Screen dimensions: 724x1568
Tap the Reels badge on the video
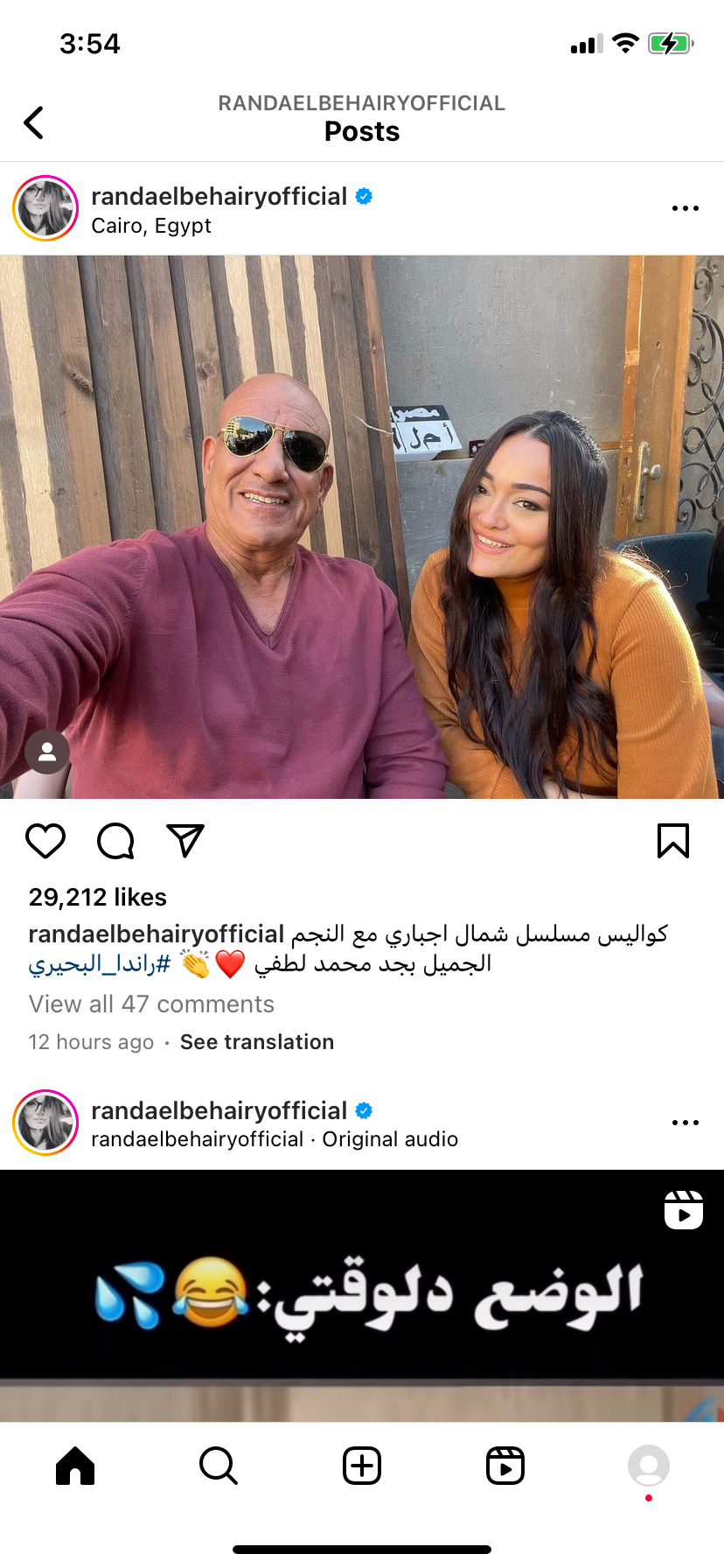(684, 1210)
